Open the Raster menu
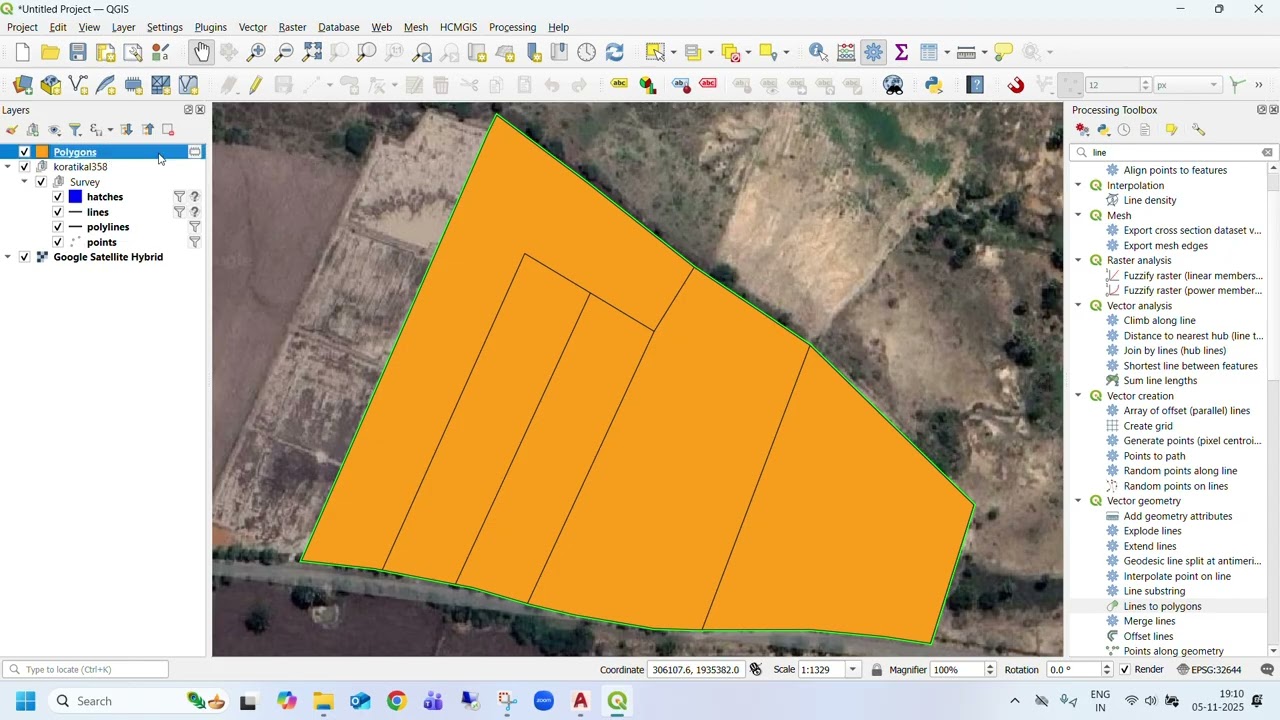1280x720 pixels. coord(292,27)
